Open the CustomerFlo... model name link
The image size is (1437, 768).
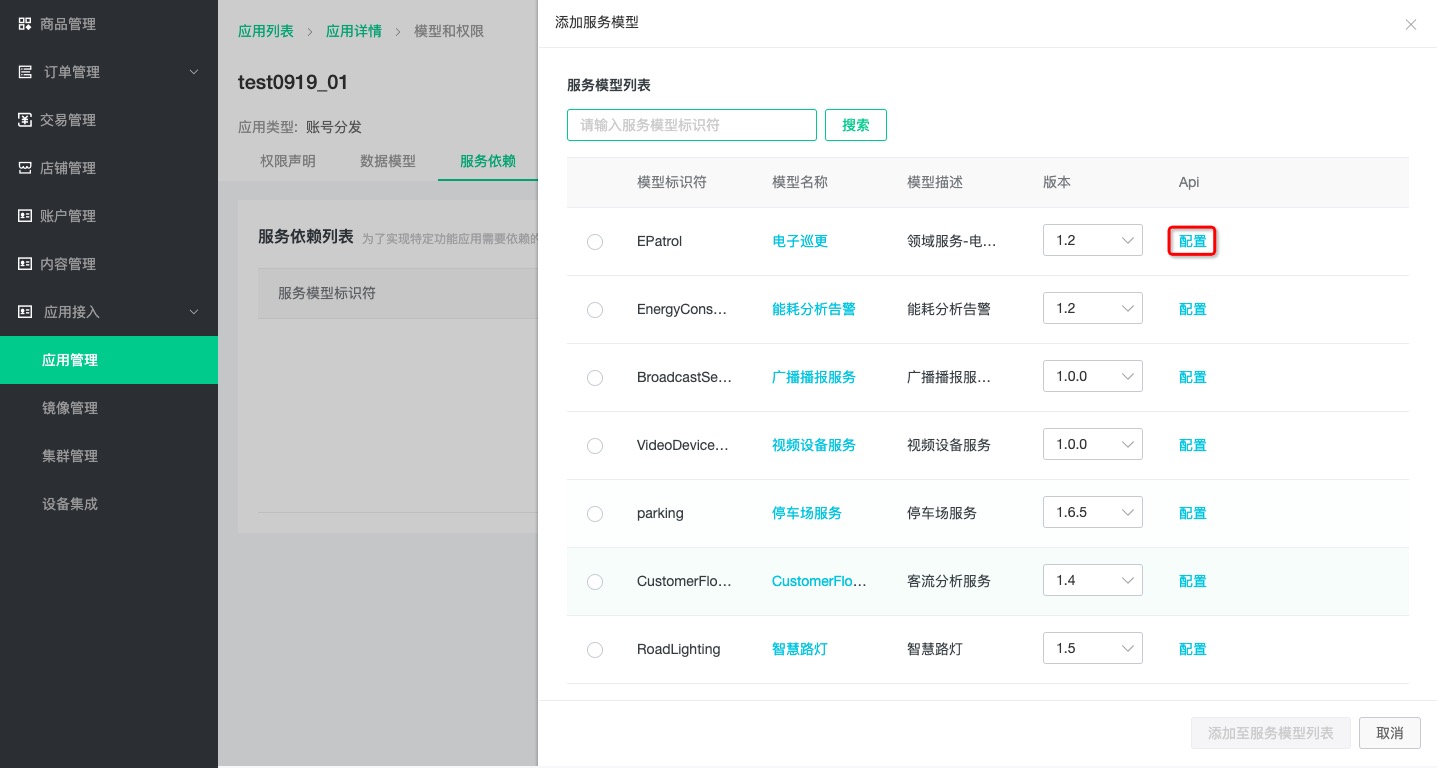click(x=819, y=581)
